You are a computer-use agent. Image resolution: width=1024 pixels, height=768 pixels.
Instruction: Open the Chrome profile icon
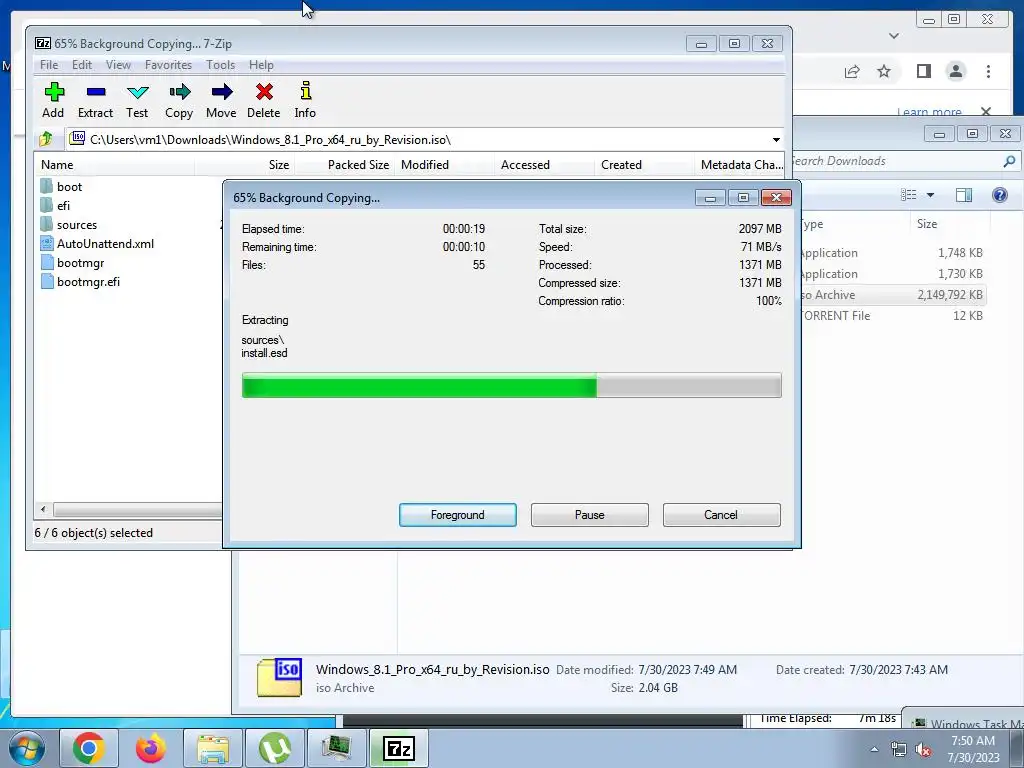[x=955, y=71]
